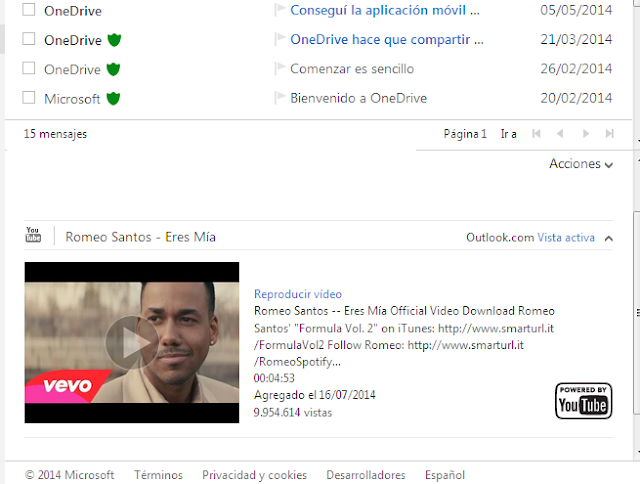Viewport: 640px width, 484px height.
Task: Open 'Bienvenido a OneDrive' email
Action: tap(358, 98)
